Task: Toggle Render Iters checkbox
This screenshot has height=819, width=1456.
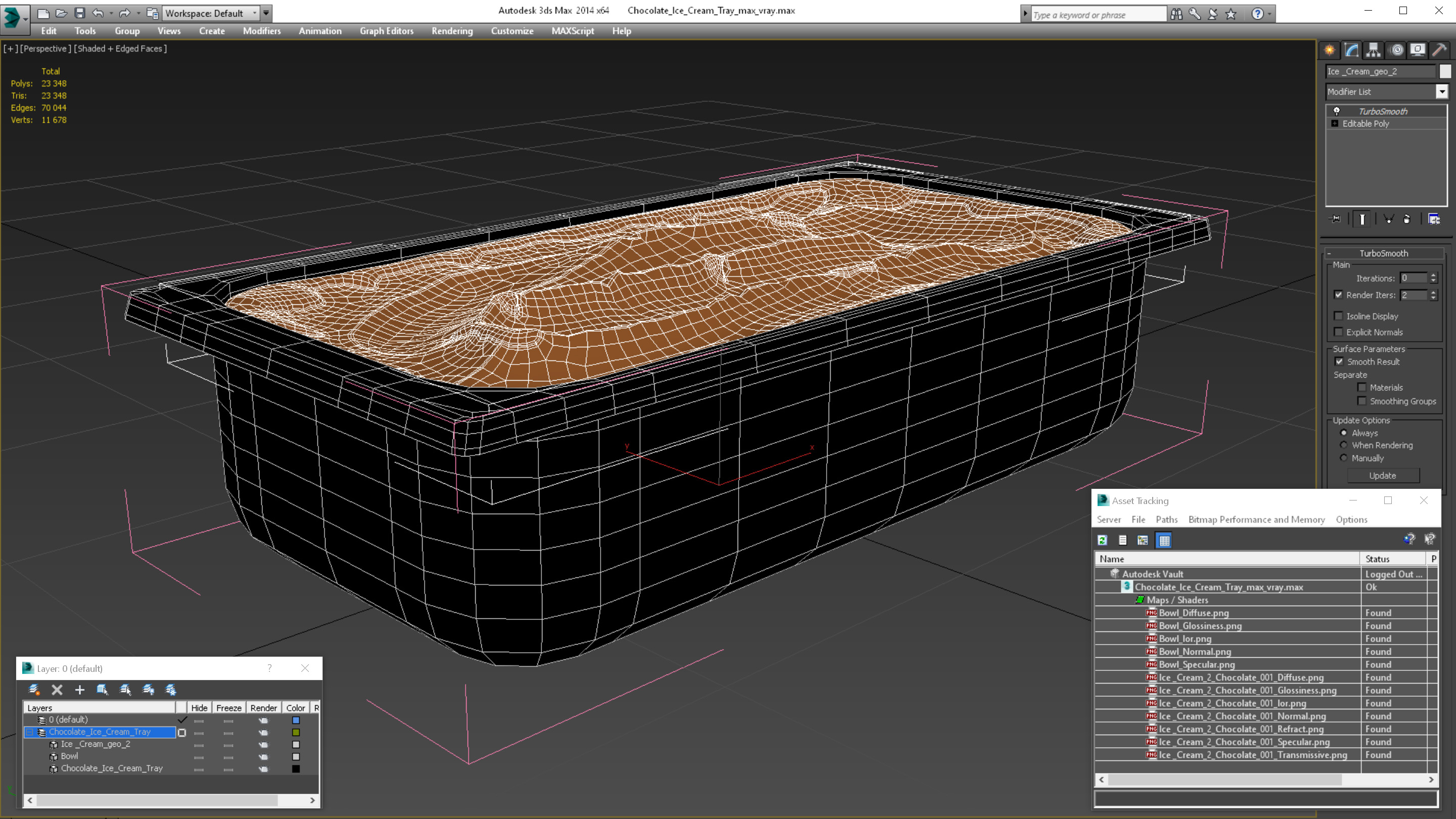Action: click(1338, 294)
